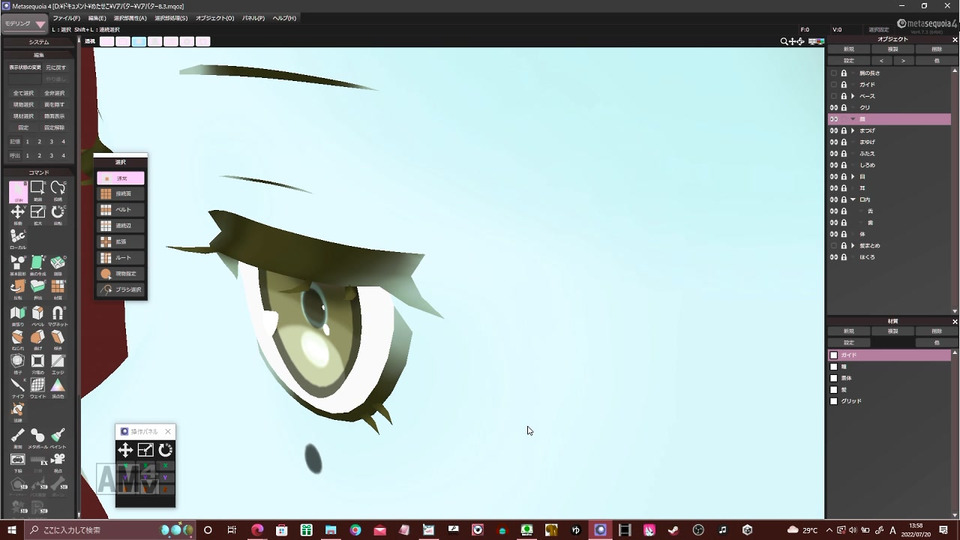Screen dimensions: 960x540
Task: Click the グリッド material color swatch
Action: (x=834, y=401)
